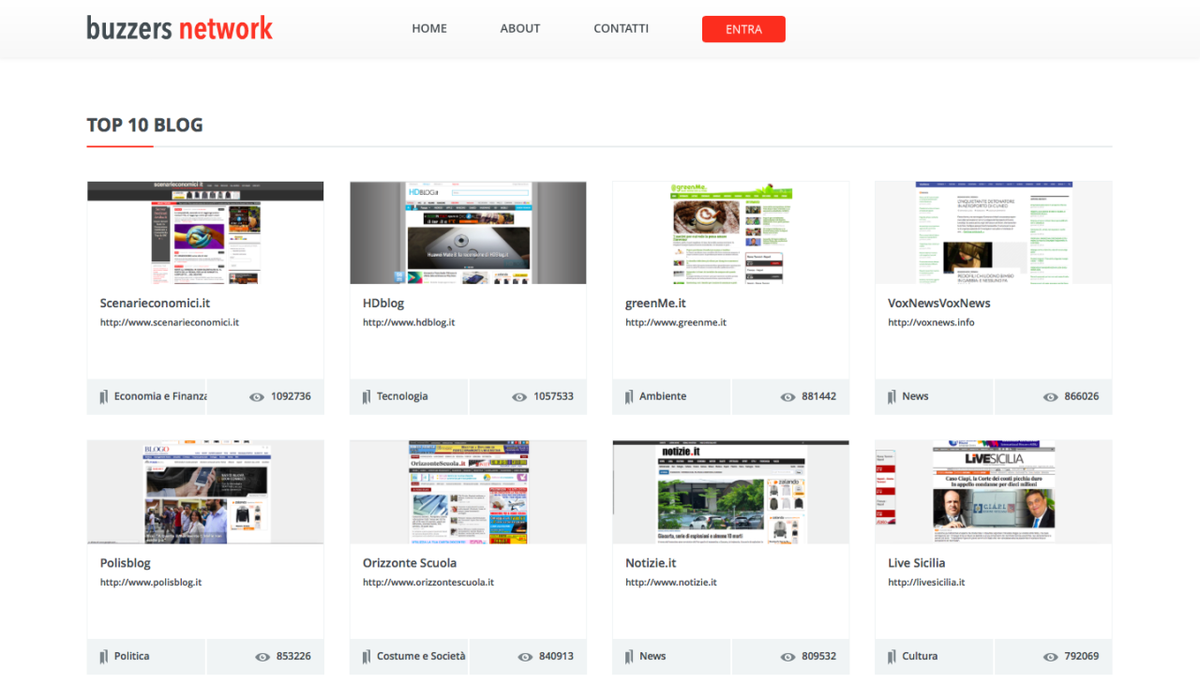The width and height of the screenshot is (1200, 698).
Task: Click the red ENTRA button
Action: (x=744, y=29)
